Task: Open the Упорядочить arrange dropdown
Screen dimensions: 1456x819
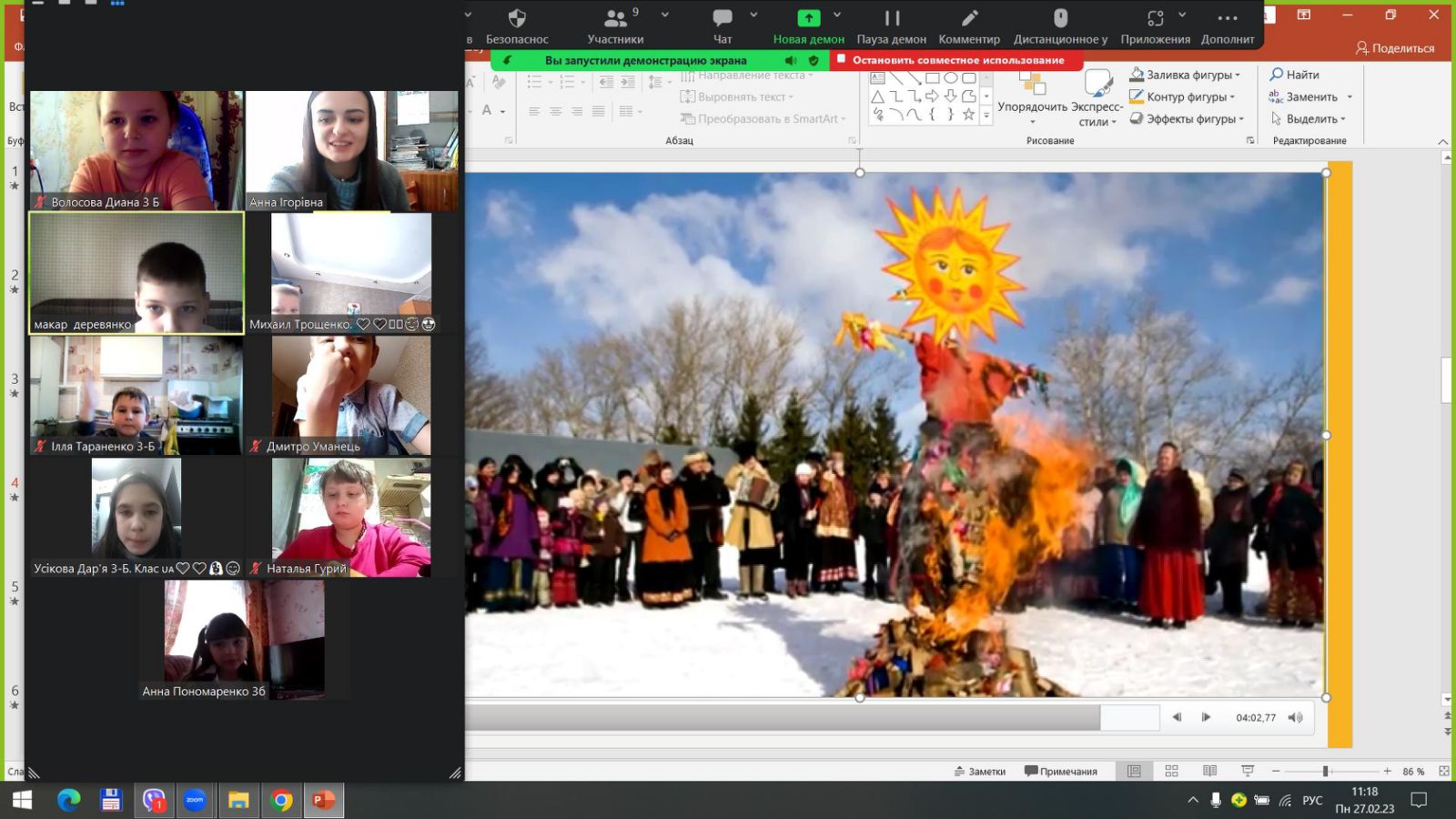Action: [x=1032, y=99]
